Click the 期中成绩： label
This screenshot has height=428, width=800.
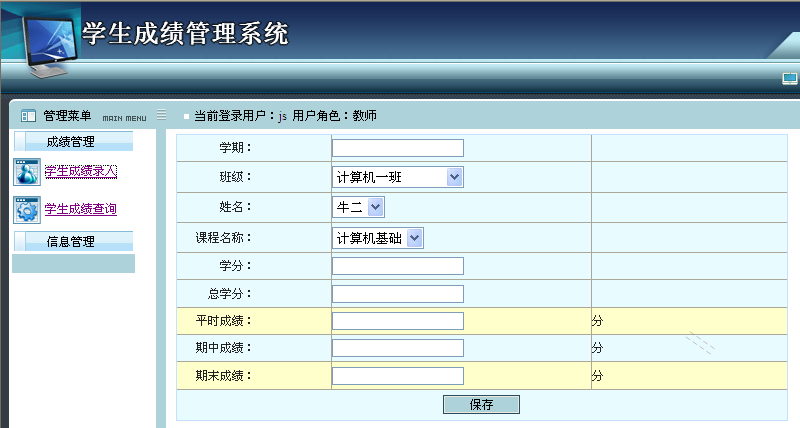[223, 348]
